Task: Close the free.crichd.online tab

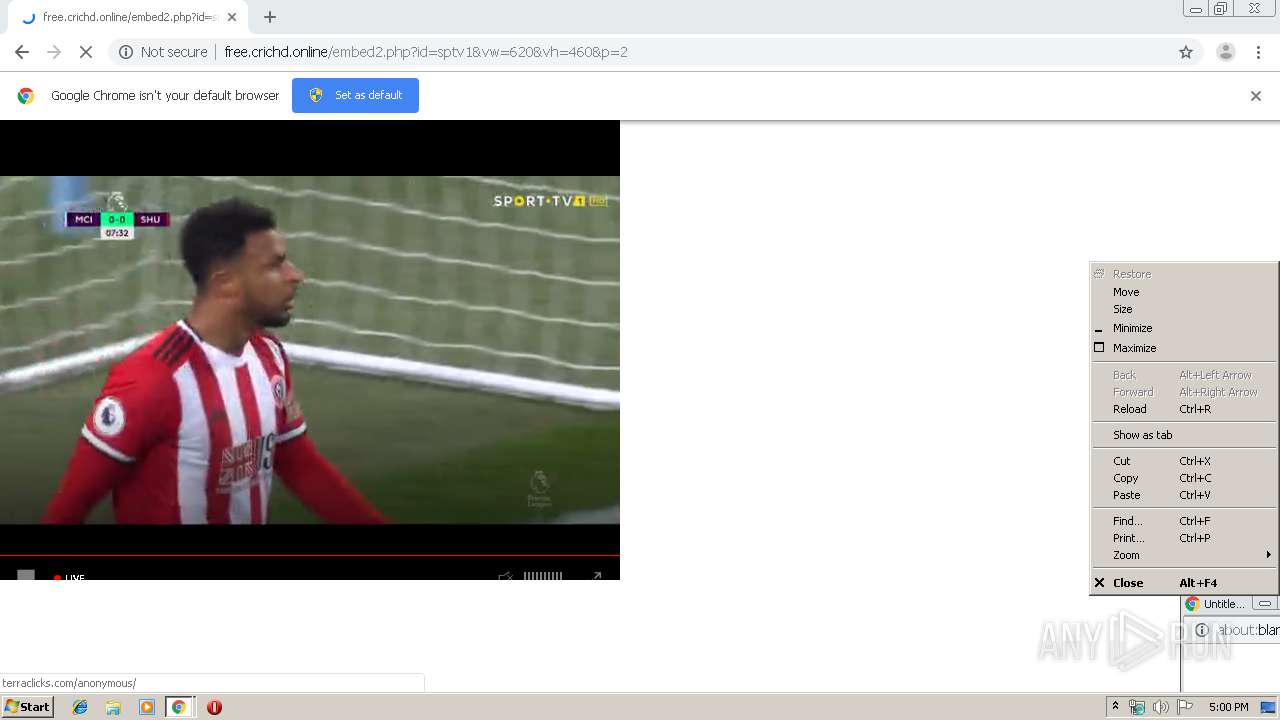Action: [232, 17]
